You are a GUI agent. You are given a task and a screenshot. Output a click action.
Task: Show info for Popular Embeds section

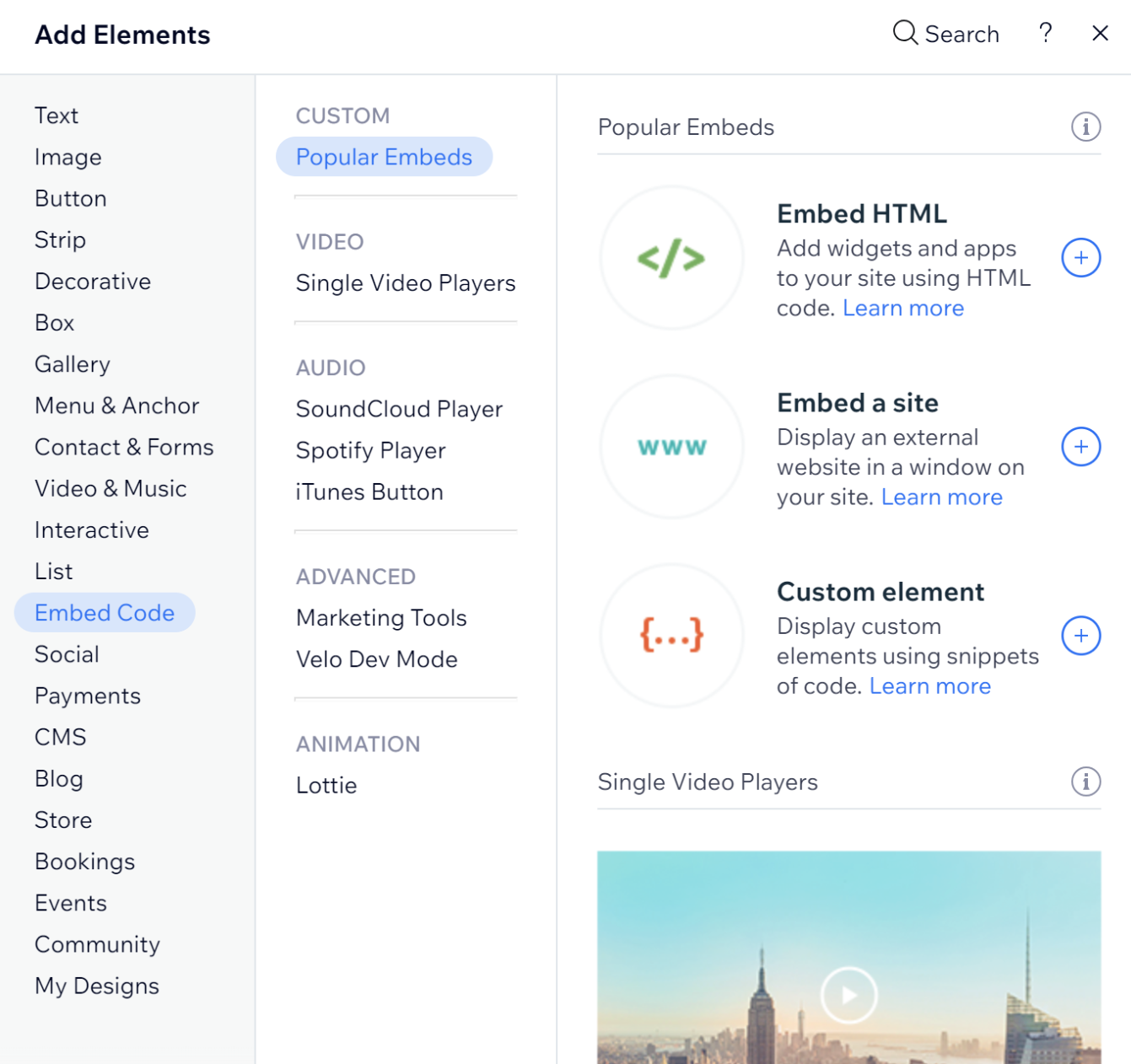(1086, 127)
